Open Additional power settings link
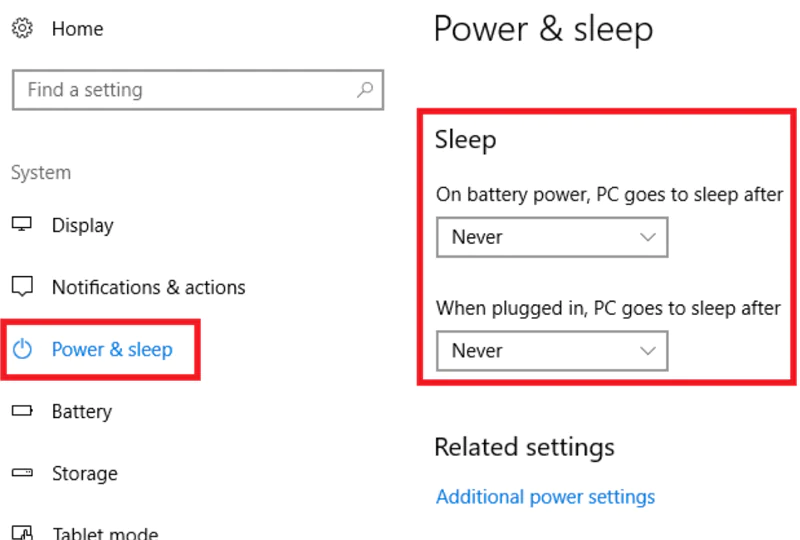The image size is (800, 540). tap(545, 497)
